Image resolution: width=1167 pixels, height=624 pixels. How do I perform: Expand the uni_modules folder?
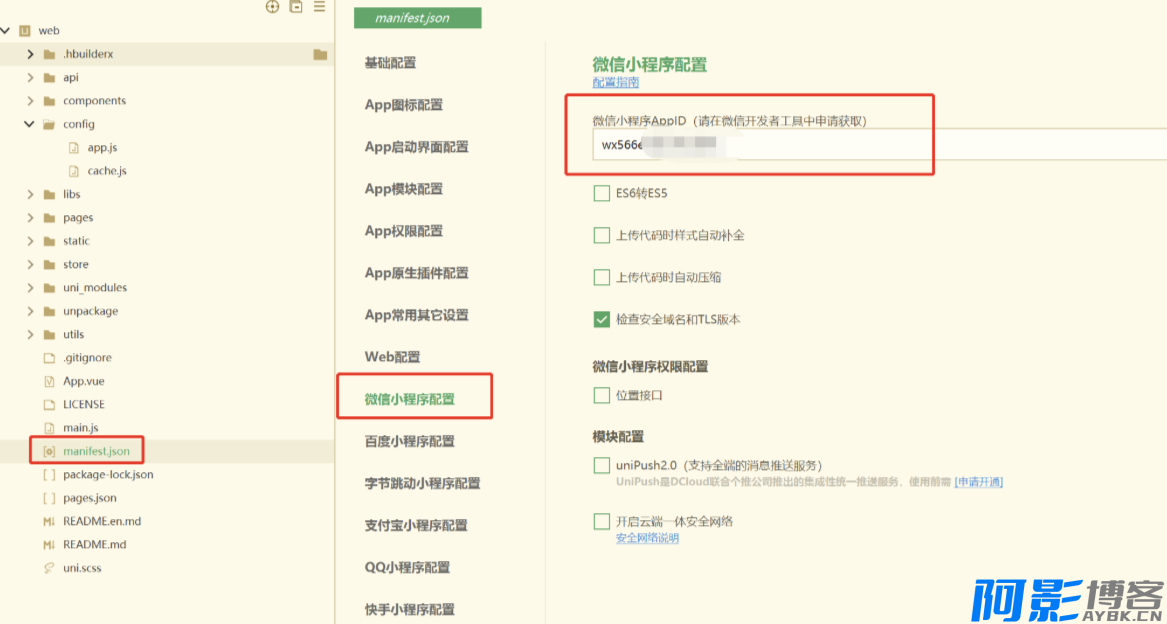[30, 288]
